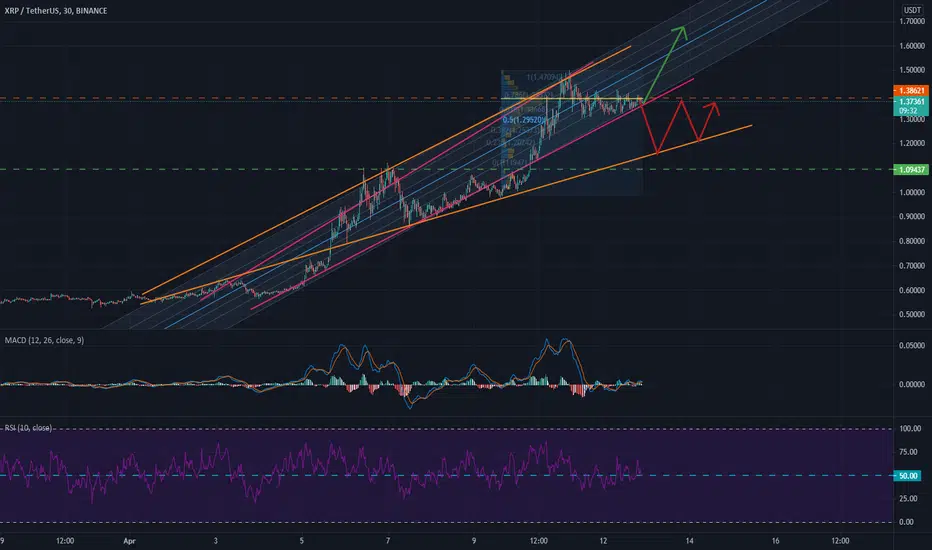
Task: Open the MACD (12, 26, close, 9) indicator label
Action: pyautogui.click(x=44, y=340)
